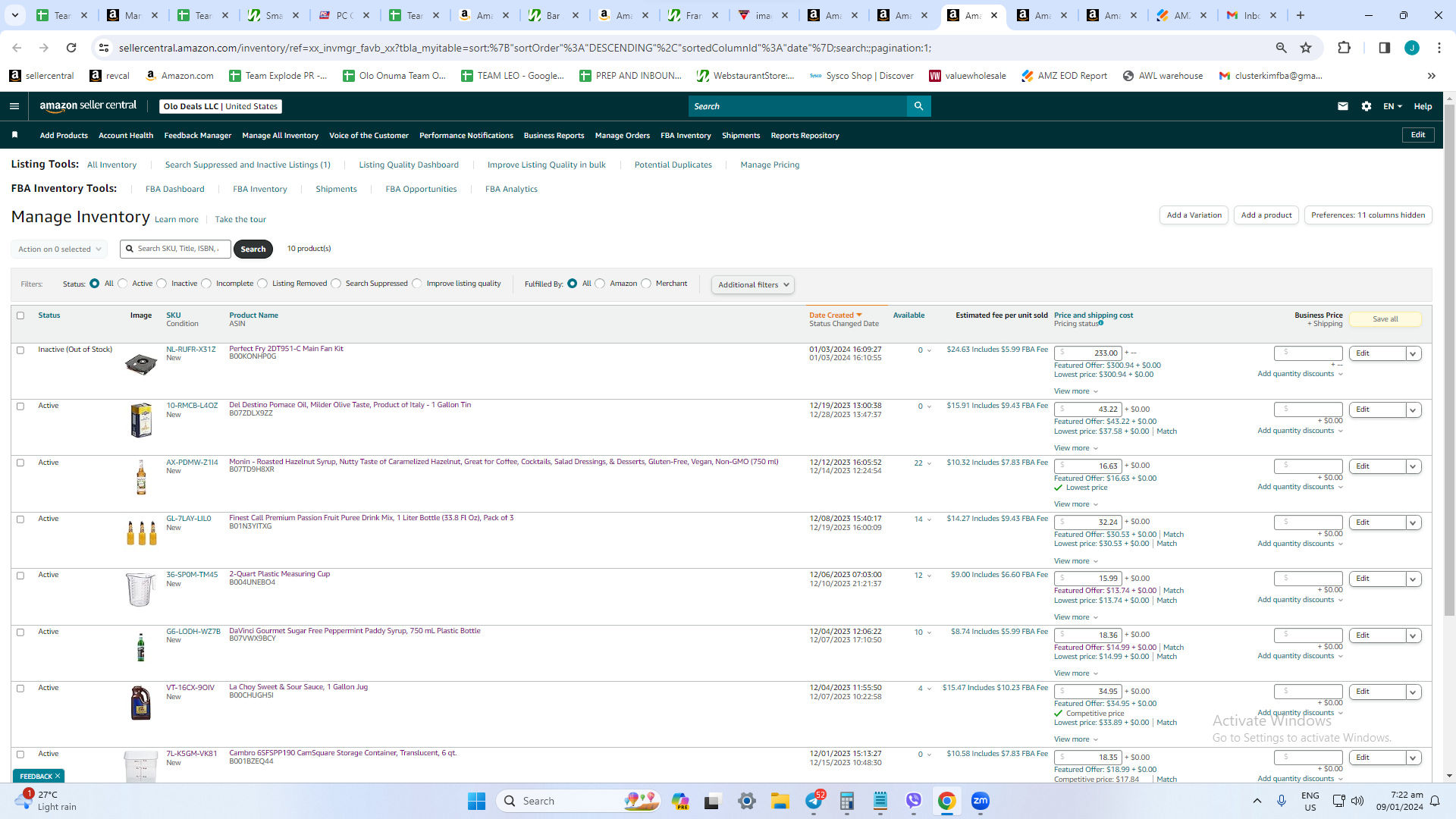Open the Chrome side panel icon
The width and height of the screenshot is (1456, 819).
[x=1384, y=48]
